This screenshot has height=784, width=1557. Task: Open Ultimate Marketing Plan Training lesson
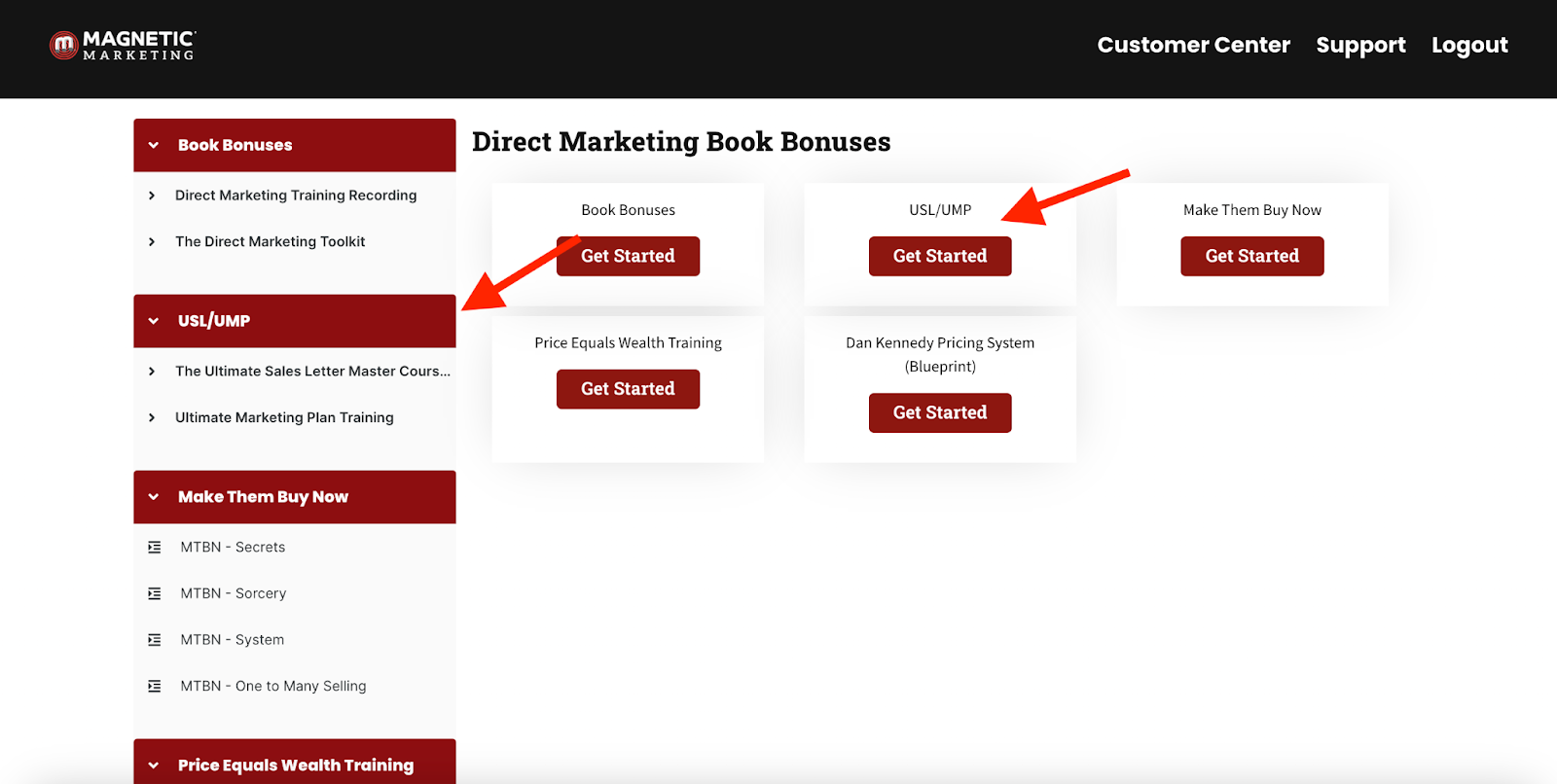284,418
